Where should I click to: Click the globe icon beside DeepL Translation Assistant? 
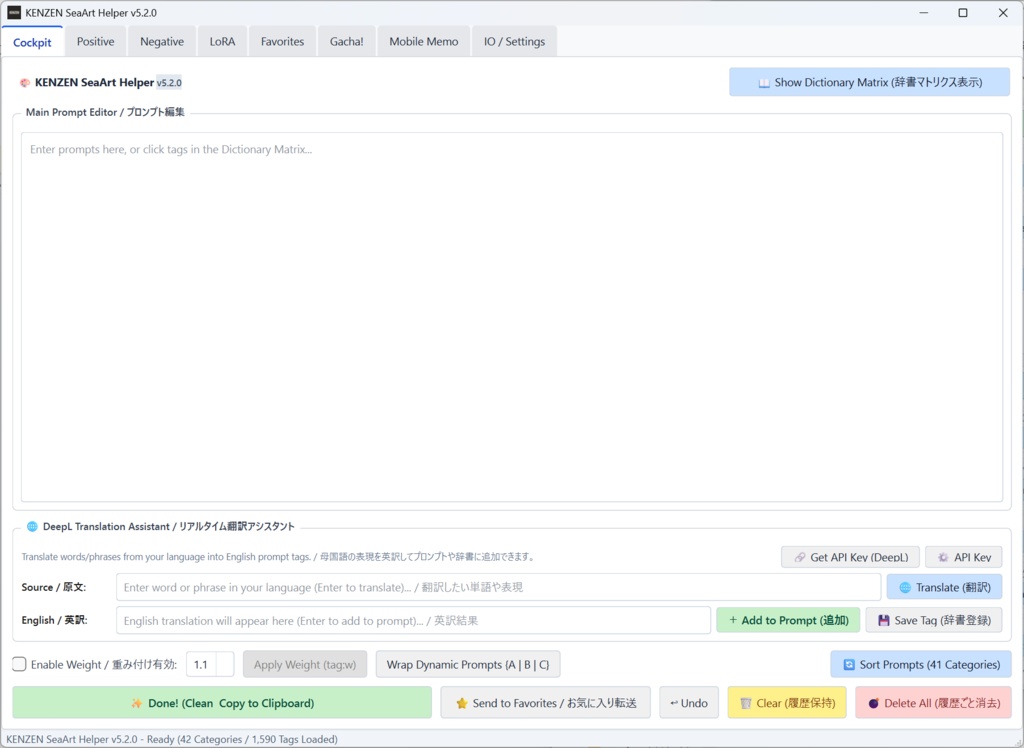pyautogui.click(x=32, y=527)
